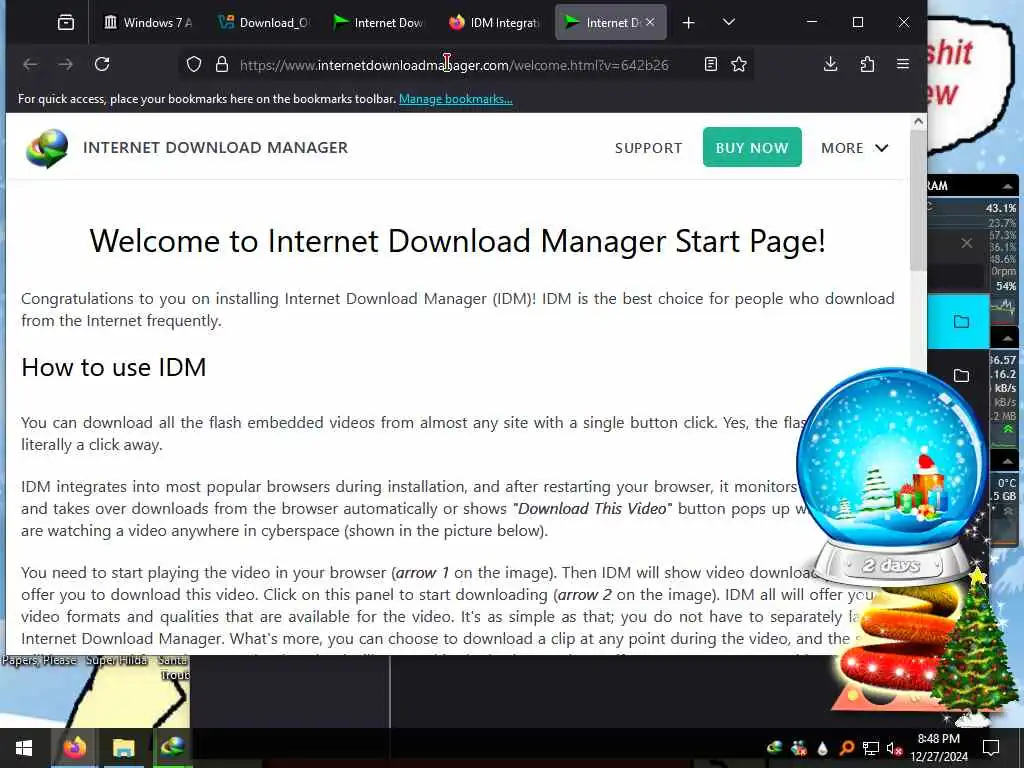Close the active Internet Download Manager tab
The width and height of the screenshot is (1024, 768).
click(x=650, y=22)
